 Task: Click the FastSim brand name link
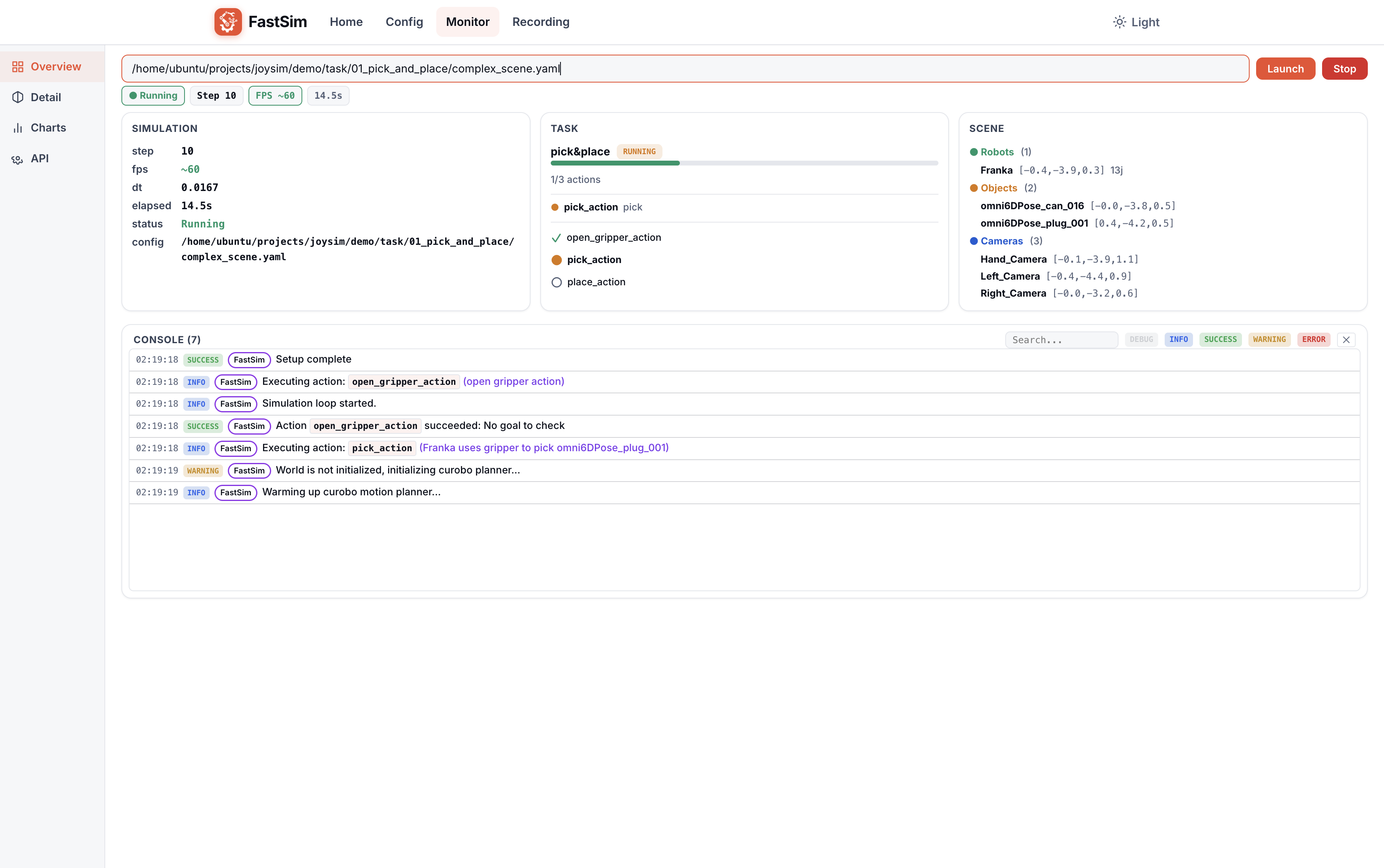[277, 22]
